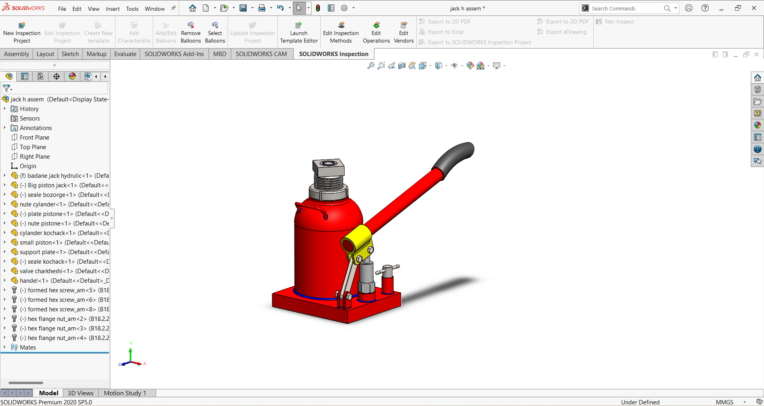Select support plate<1> in feature tree
Image resolution: width=764 pixels, height=406 pixels.
58,252
